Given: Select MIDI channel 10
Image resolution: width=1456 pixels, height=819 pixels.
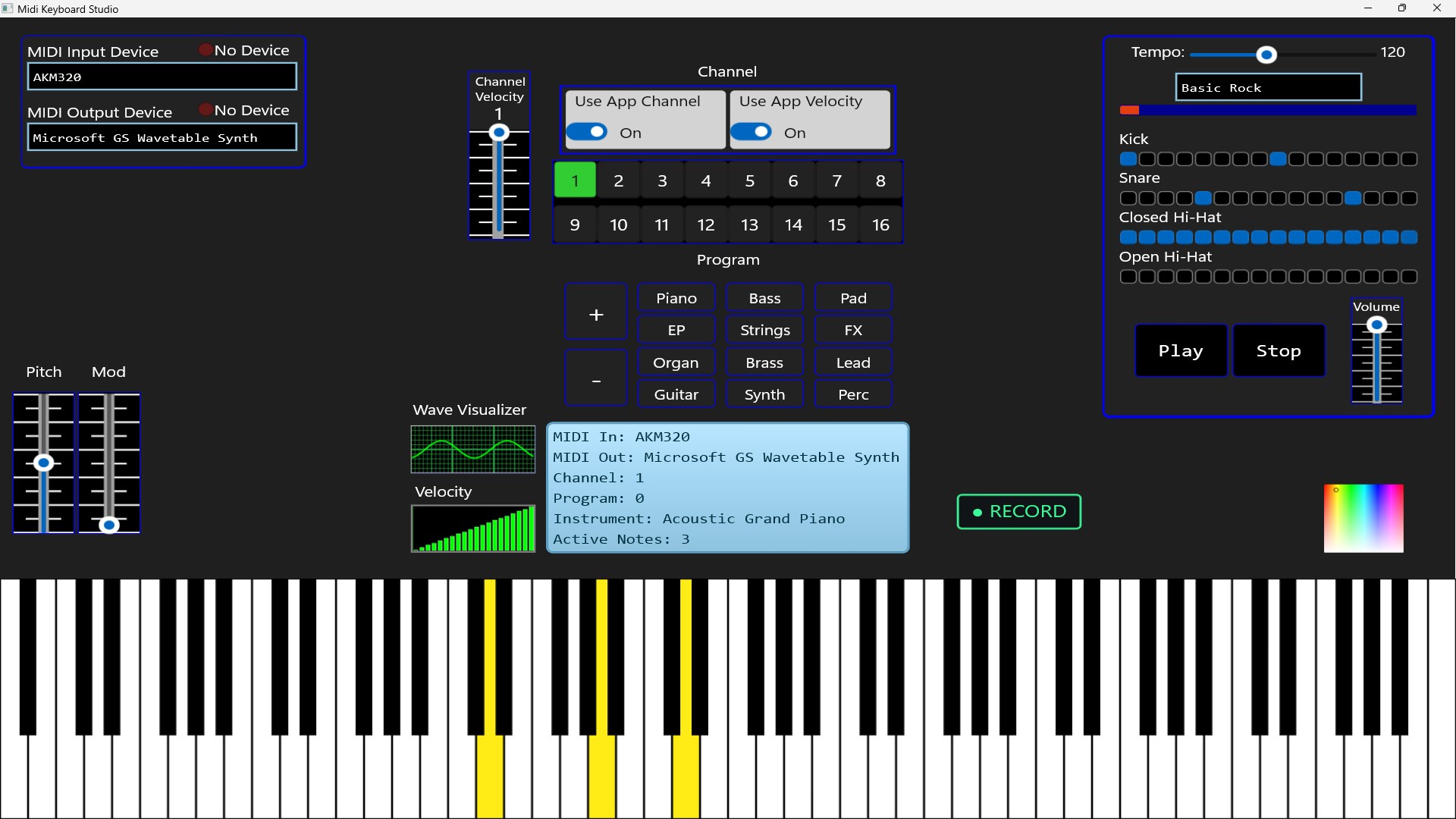Looking at the screenshot, I should click(x=619, y=224).
